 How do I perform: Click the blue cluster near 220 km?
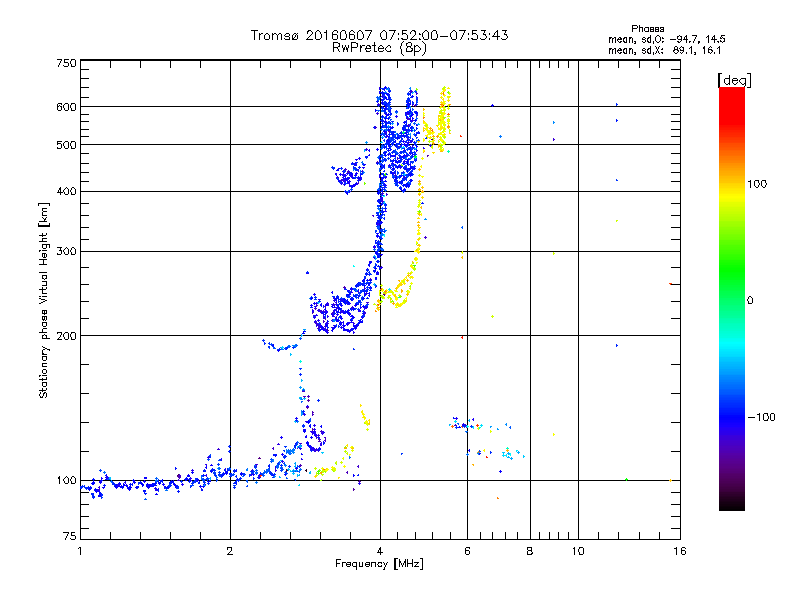click(x=341, y=310)
